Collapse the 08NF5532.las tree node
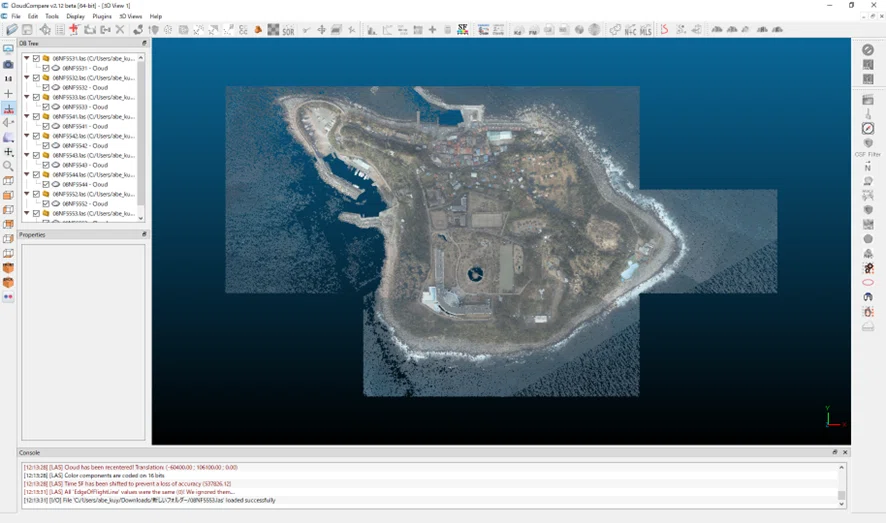This screenshot has width=886, height=523. [x=27, y=77]
